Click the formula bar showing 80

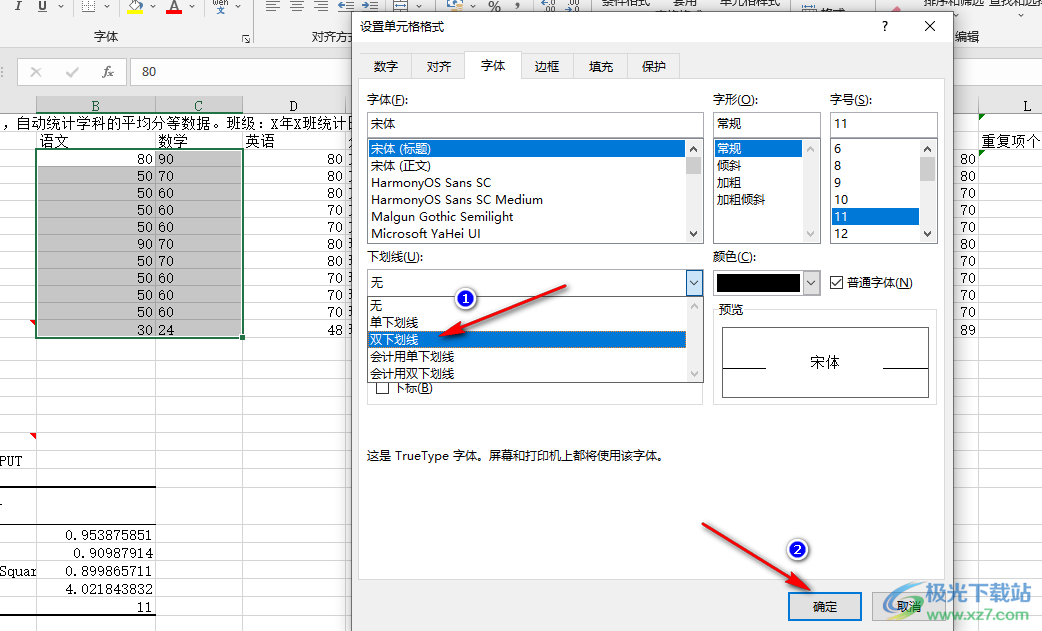(x=242, y=72)
